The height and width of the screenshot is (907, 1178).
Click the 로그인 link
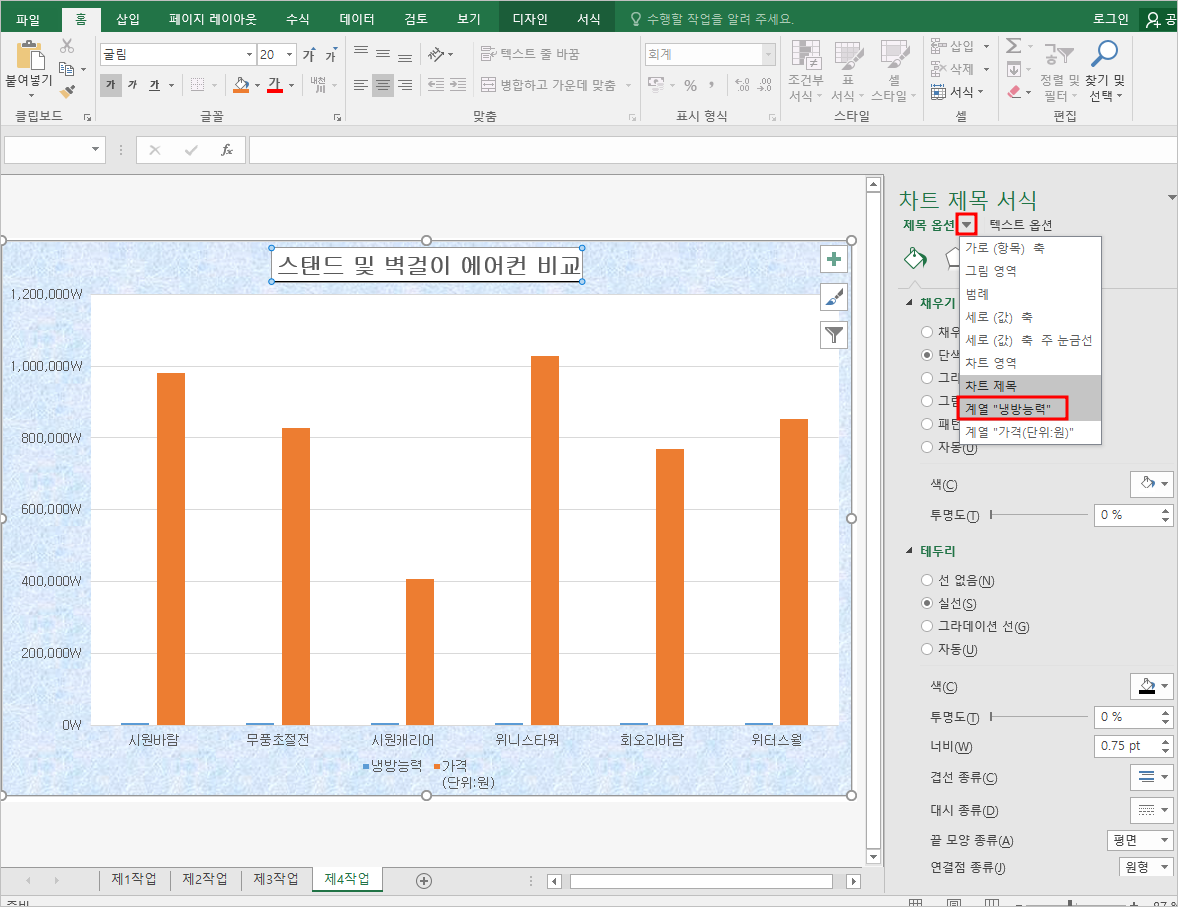pyautogui.click(x=1110, y=19)
